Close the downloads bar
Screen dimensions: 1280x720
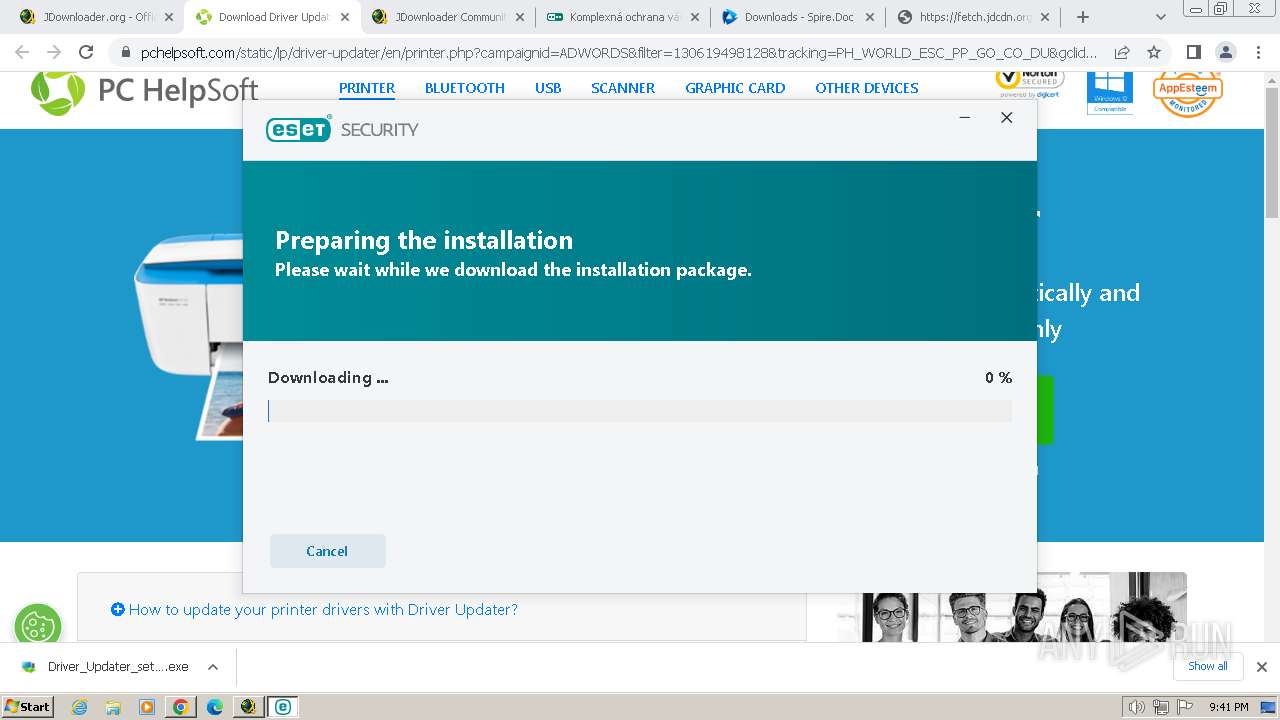(1262, 667)
